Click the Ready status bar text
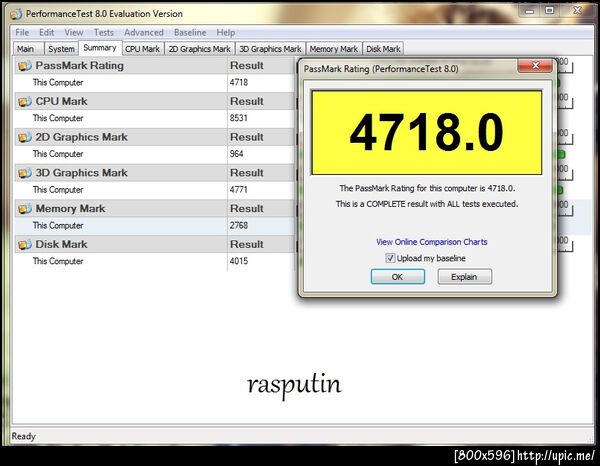Image resolution: width=600 pixels, height=466 pixels. coord(23,436)
